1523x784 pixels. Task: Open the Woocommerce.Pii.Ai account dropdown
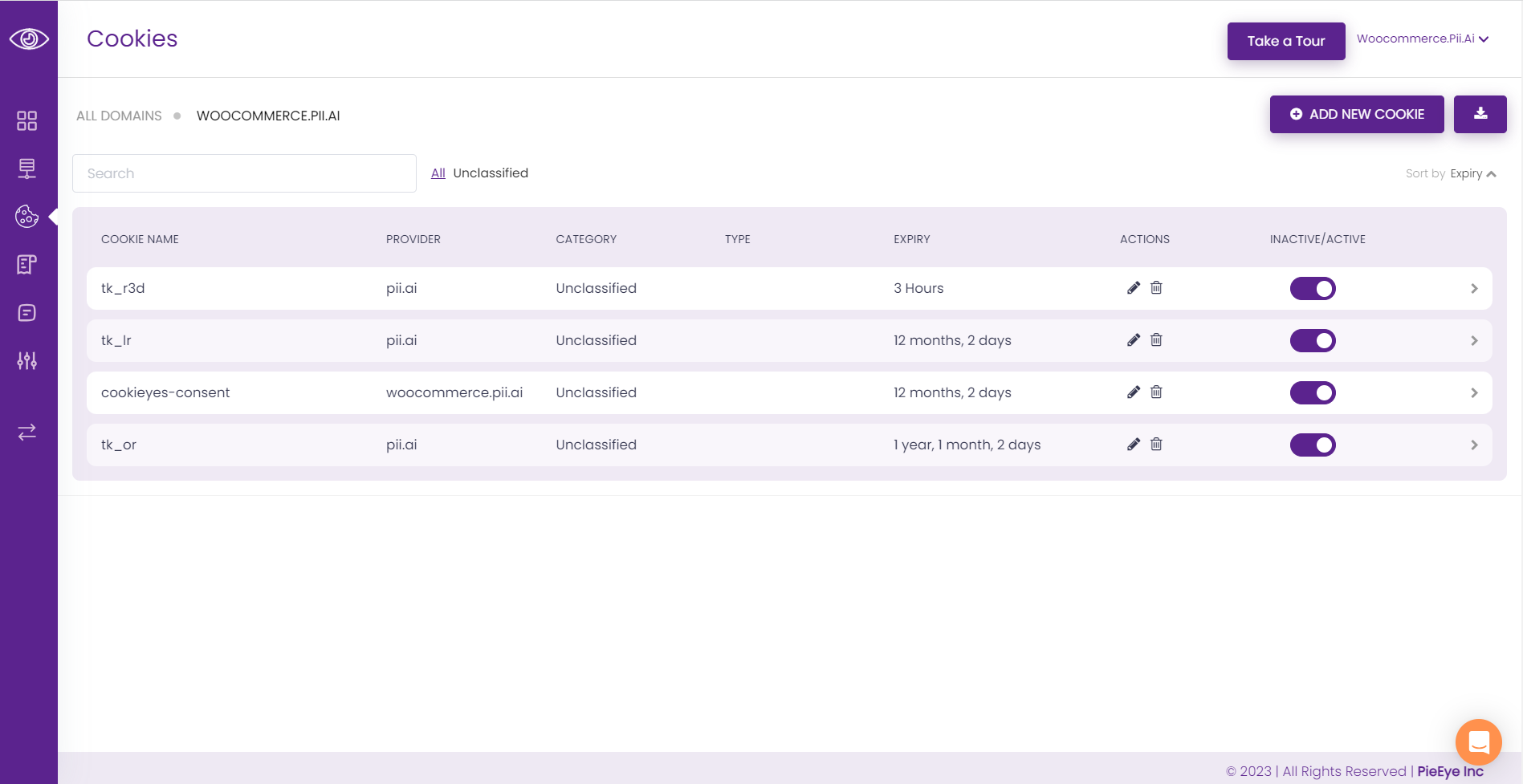pyautogui.click(x=1423, y=39)
